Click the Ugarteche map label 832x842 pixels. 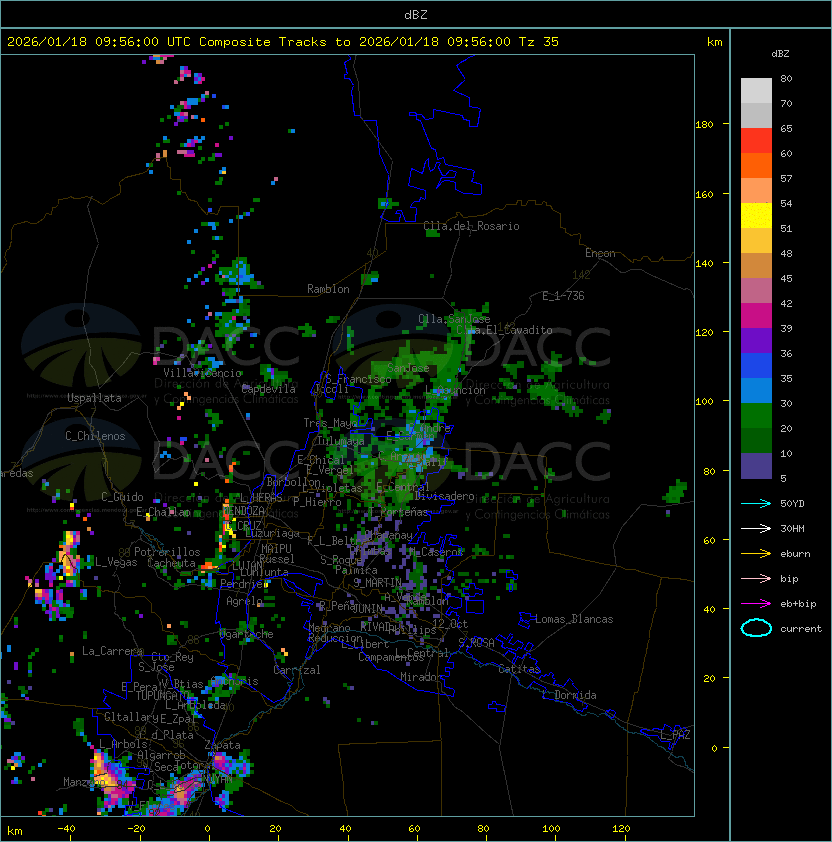pyautogui.click(x=247, y=634)
